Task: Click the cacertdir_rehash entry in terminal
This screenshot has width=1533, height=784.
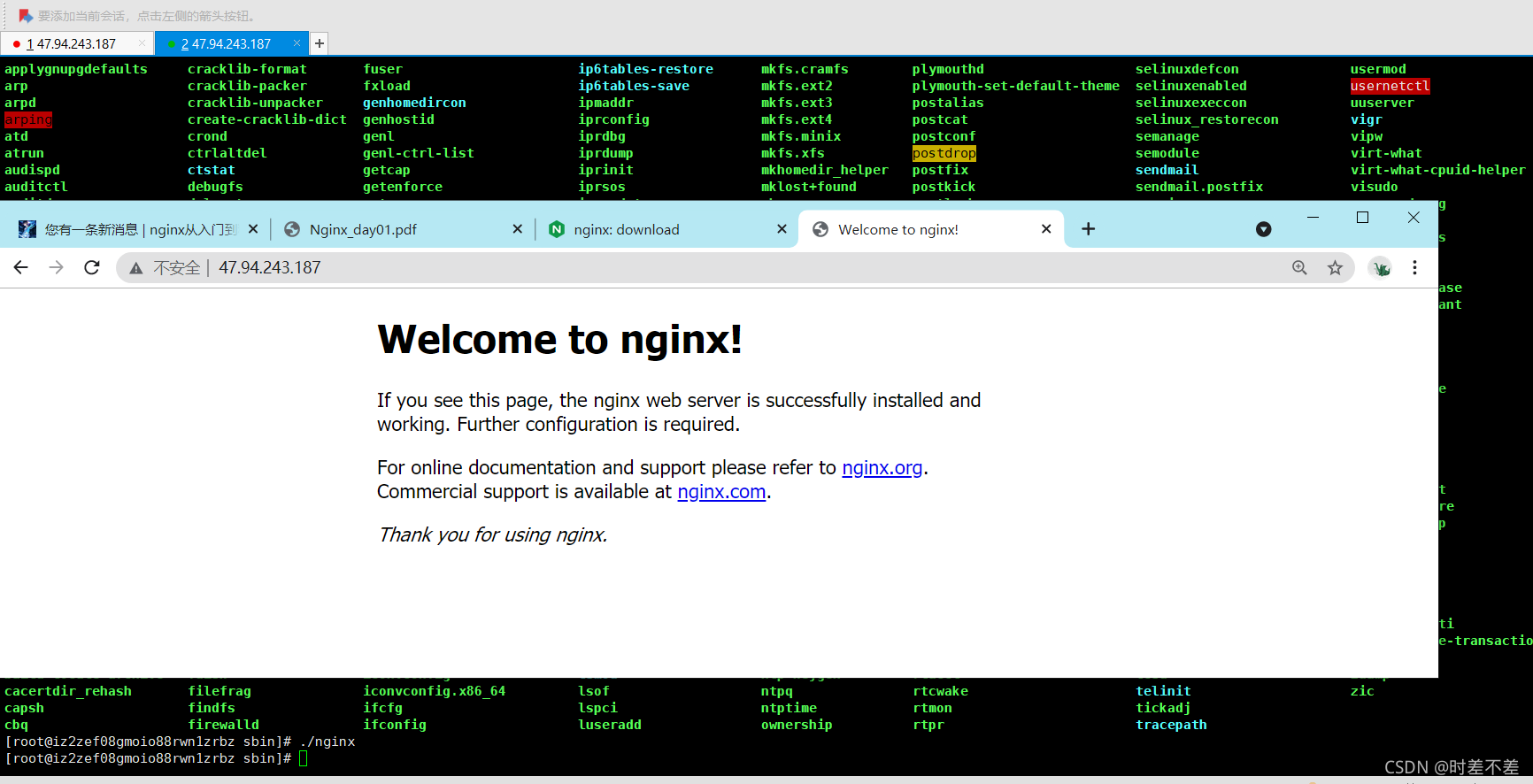Action: [x=67, y=691]
